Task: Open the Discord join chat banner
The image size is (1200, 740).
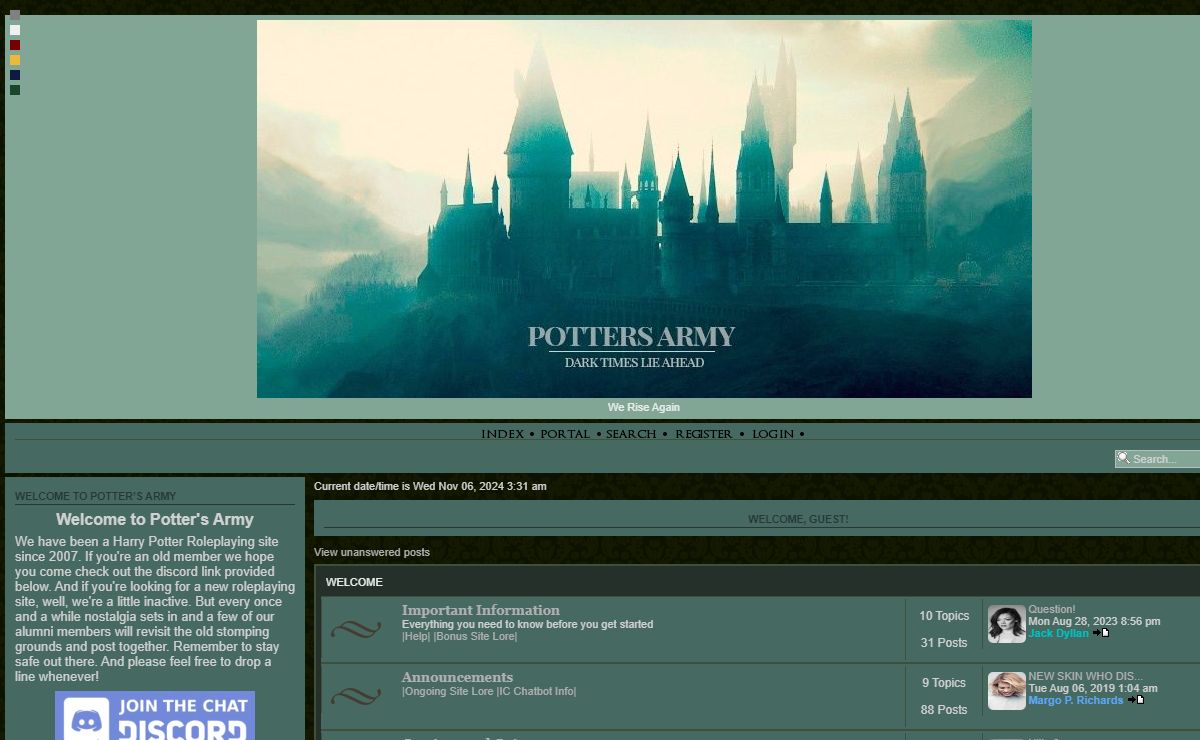Action: click(x=155, y=716)
